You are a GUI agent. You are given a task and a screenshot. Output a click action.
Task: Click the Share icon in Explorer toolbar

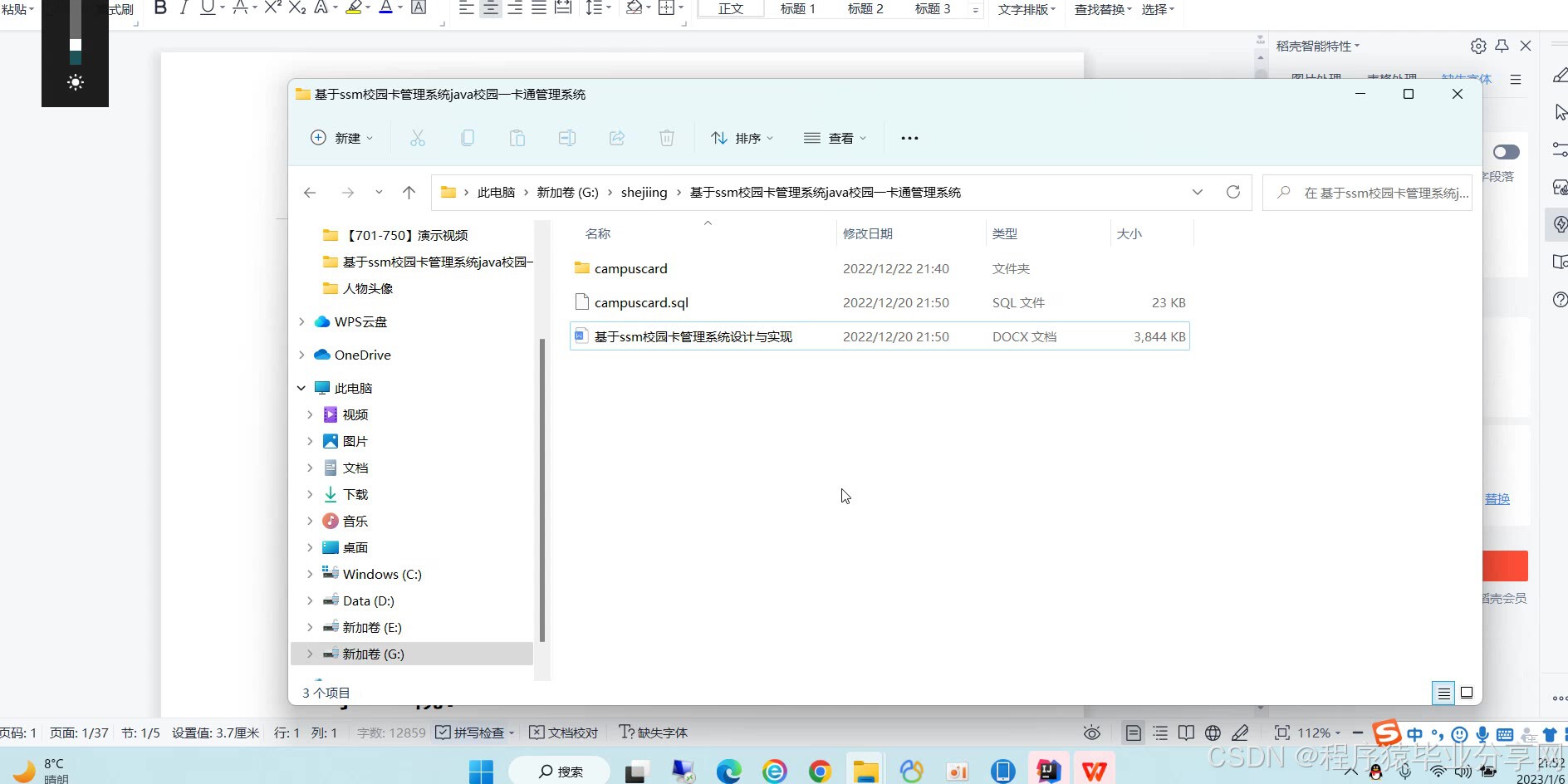[x=617, y=138]
